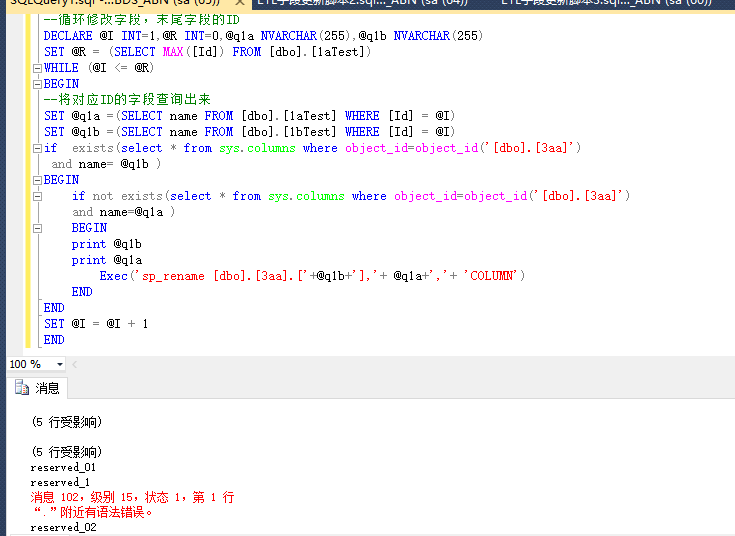Viewport: 735px width, 536px height.
Task: Click 'COLUMN' string in the Exec line
Action: tap(491, 276)
